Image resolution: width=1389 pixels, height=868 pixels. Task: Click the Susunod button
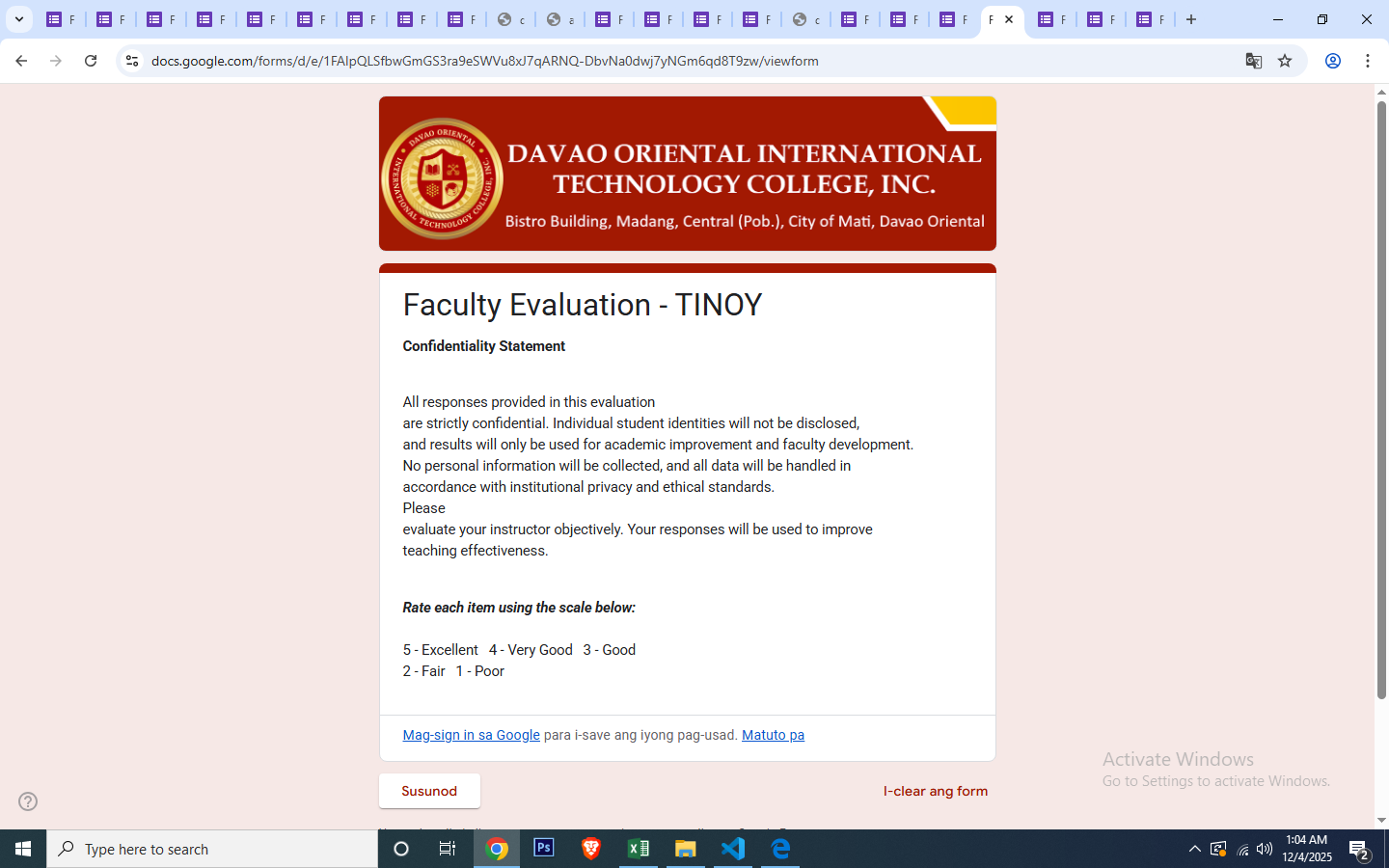click(x=429, y=791)
